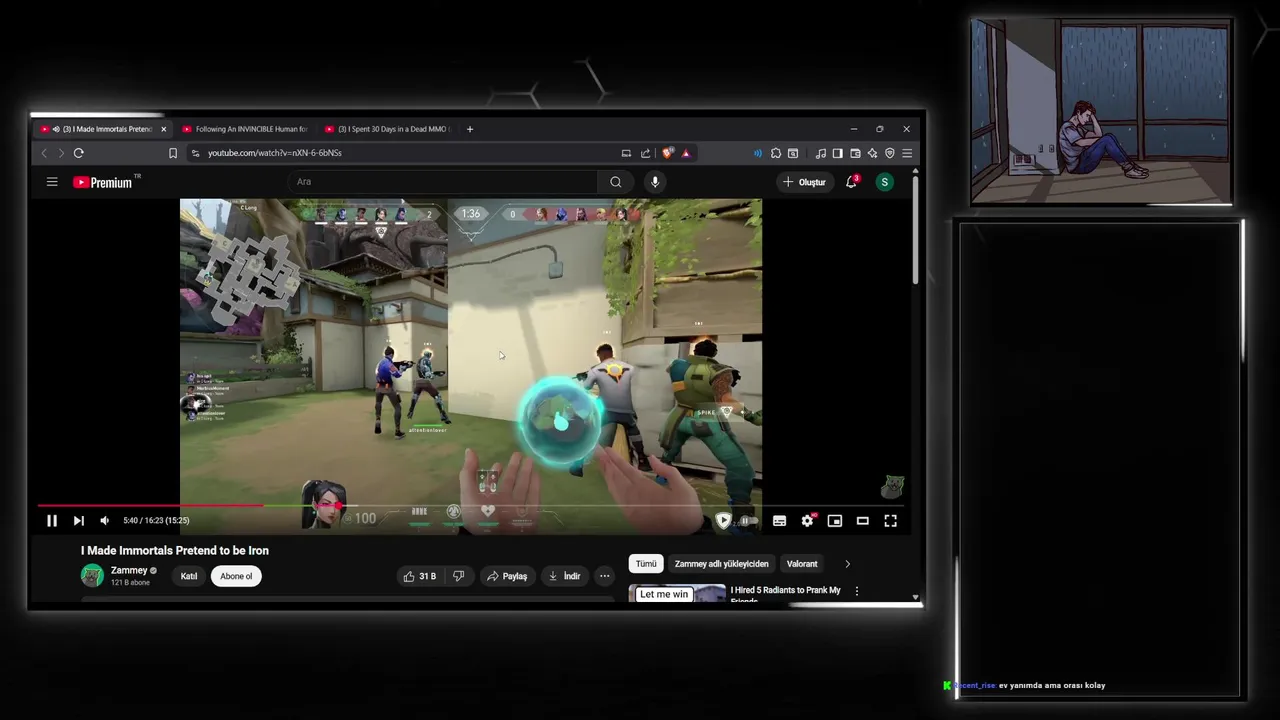Pause the YouTube video

[52, 520]
